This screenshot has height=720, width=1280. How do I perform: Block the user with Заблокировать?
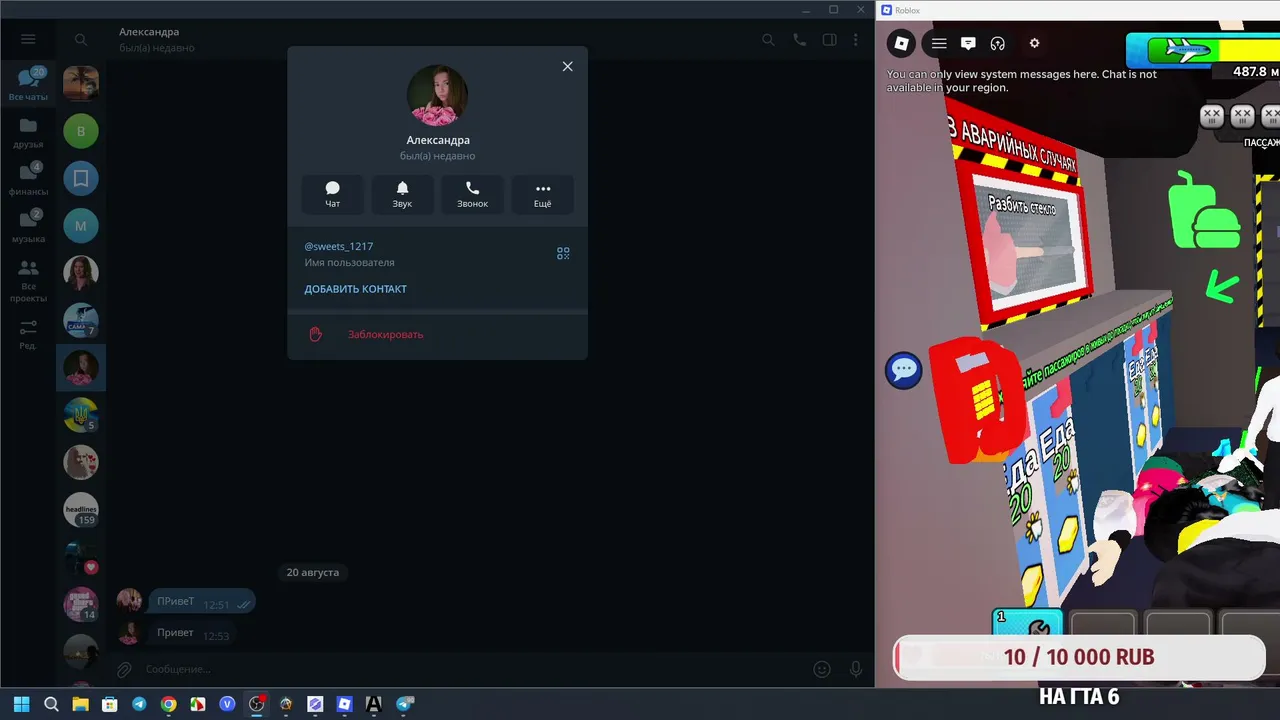tap(386, 334)
